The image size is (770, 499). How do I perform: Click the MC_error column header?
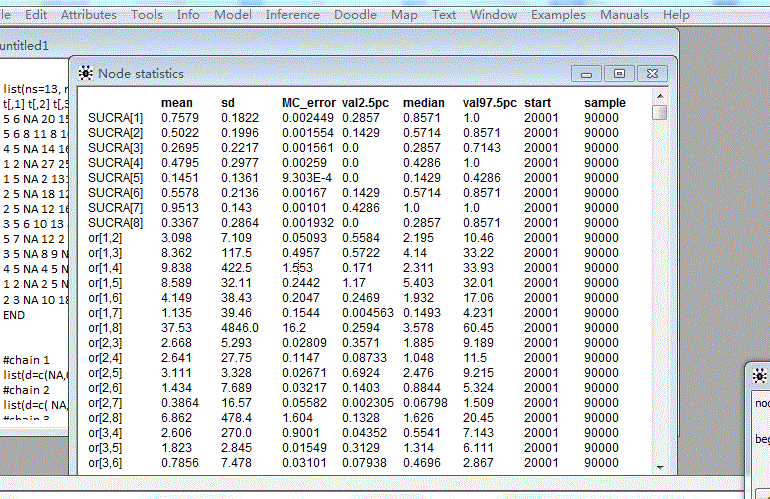307,103
